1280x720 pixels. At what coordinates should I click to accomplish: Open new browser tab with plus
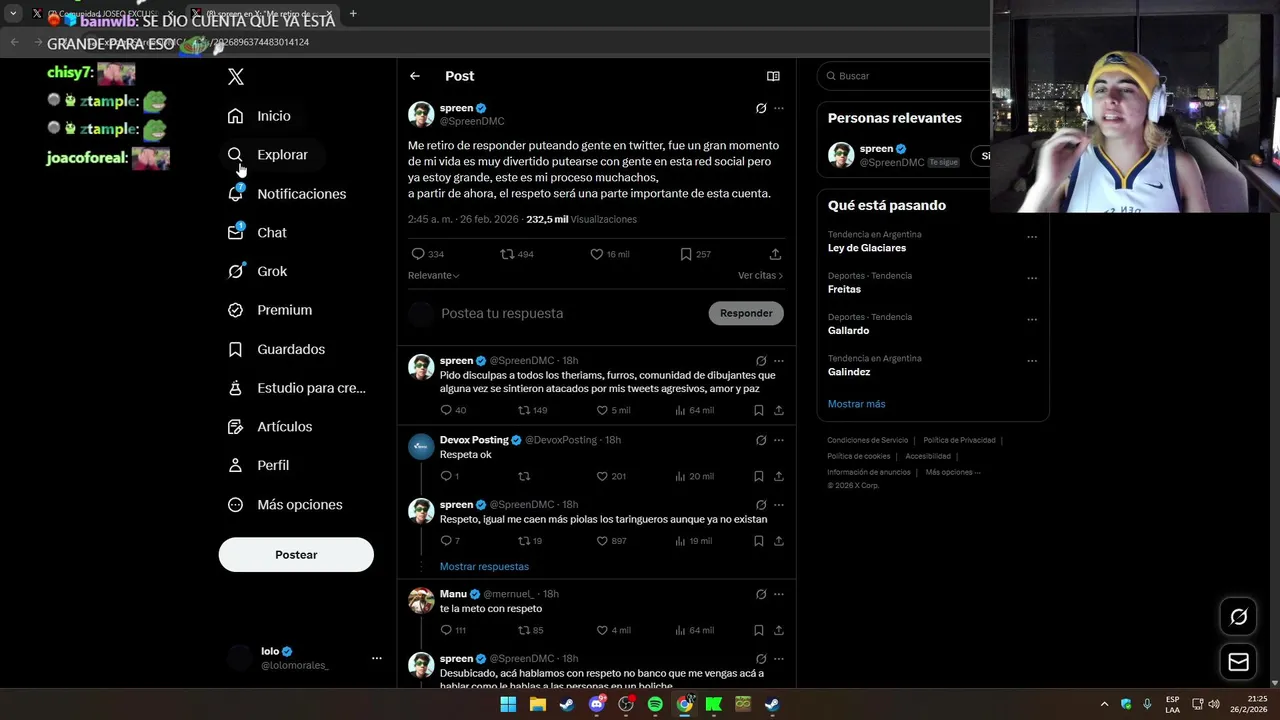click(x=353, y=14)
